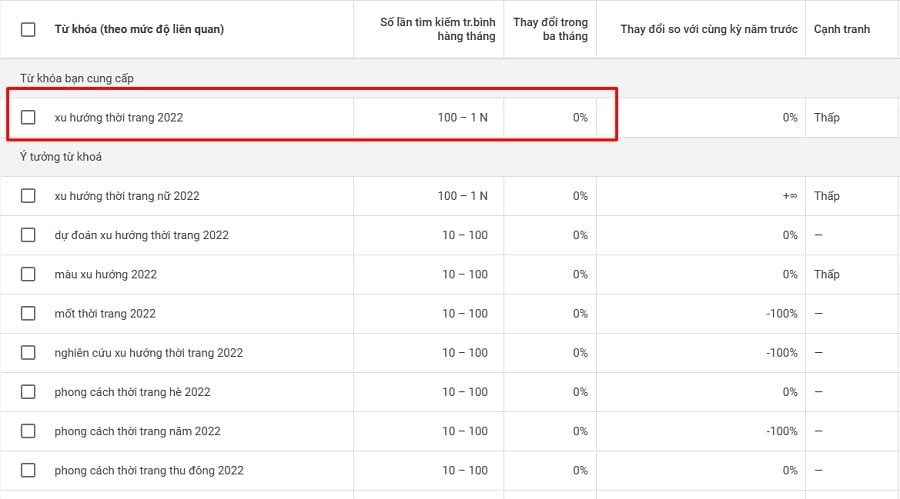Tick 'phong cách thời trang thu đông 2022' checkbox
Image resolution: width=900 pixels, height=499 pixels.
pos(28,470)
